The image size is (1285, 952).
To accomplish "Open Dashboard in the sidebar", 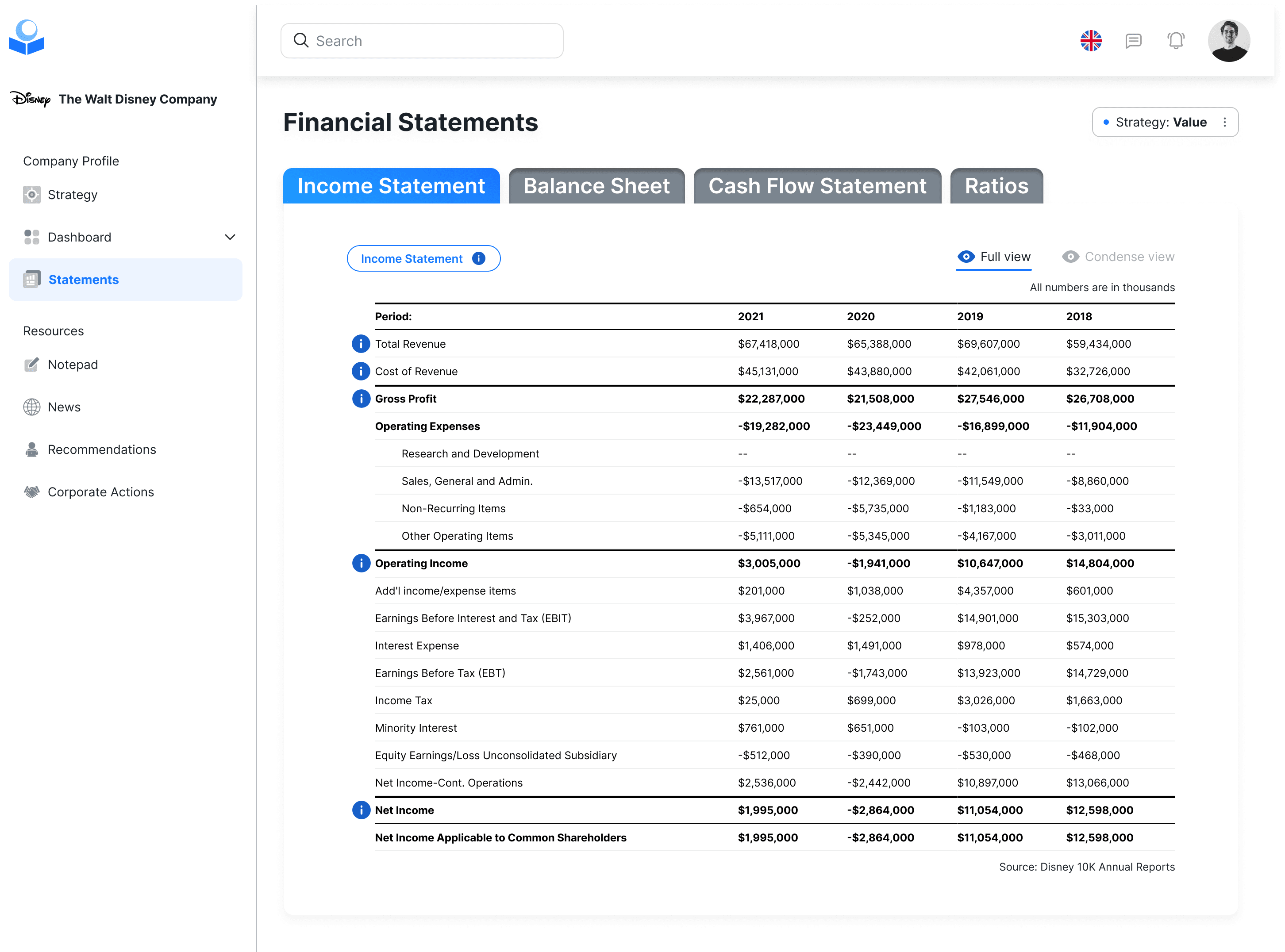I will (x=126, y=238).
